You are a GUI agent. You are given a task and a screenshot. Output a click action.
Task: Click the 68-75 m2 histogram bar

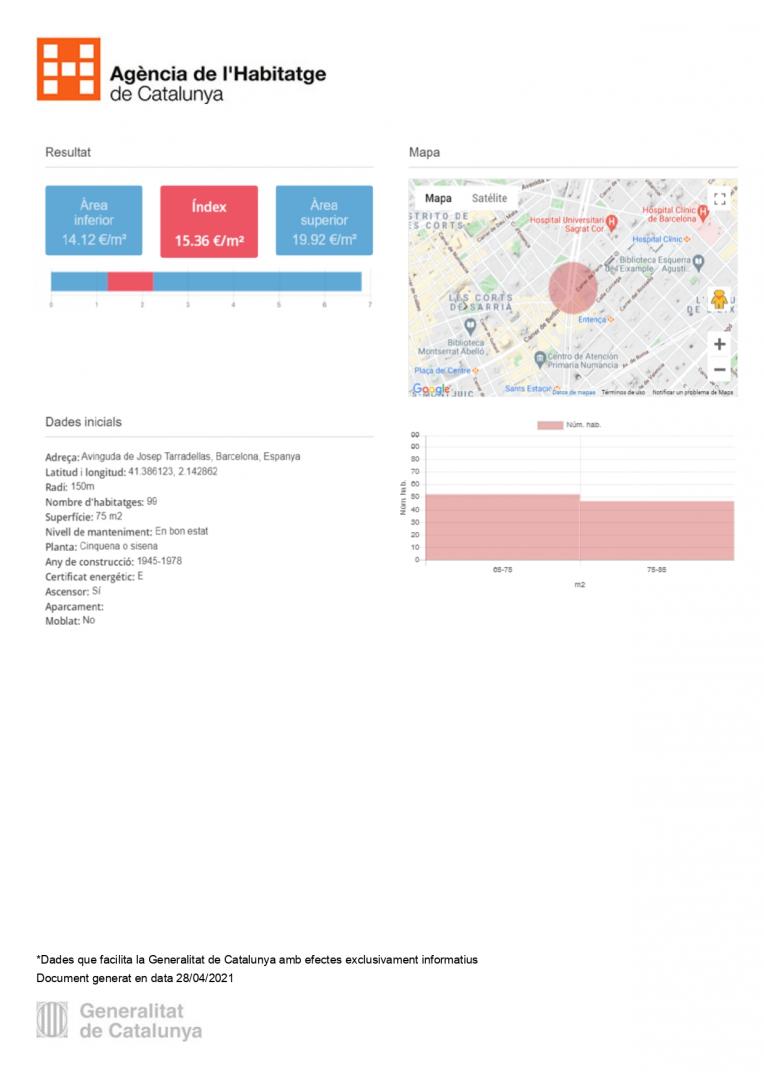point(502,527)
